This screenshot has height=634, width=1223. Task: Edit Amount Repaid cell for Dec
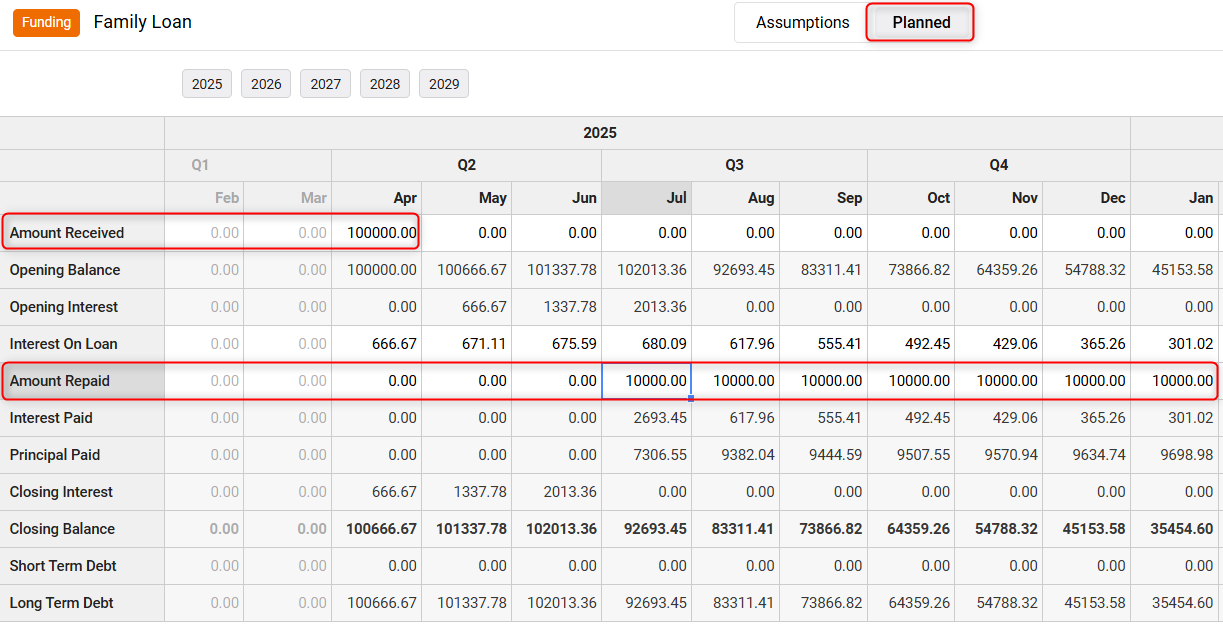1087,381
